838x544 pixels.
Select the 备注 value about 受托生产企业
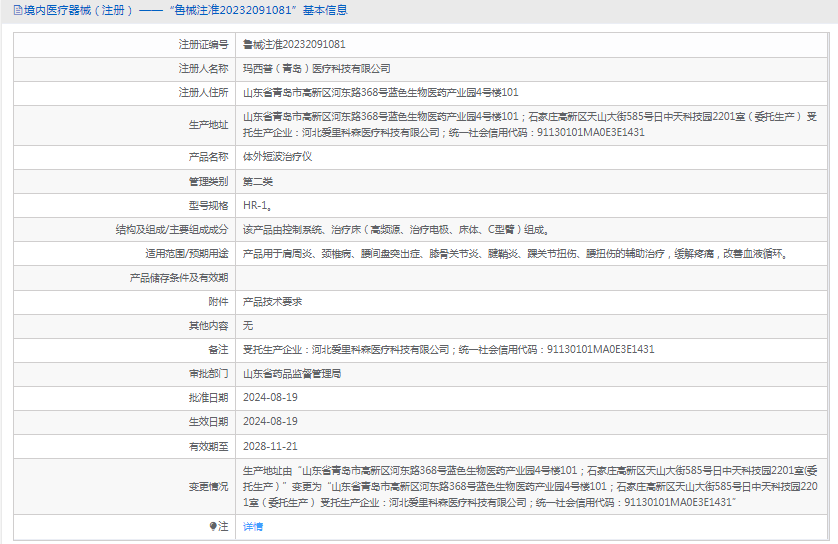pyautogui.click(x=448, y=349)
